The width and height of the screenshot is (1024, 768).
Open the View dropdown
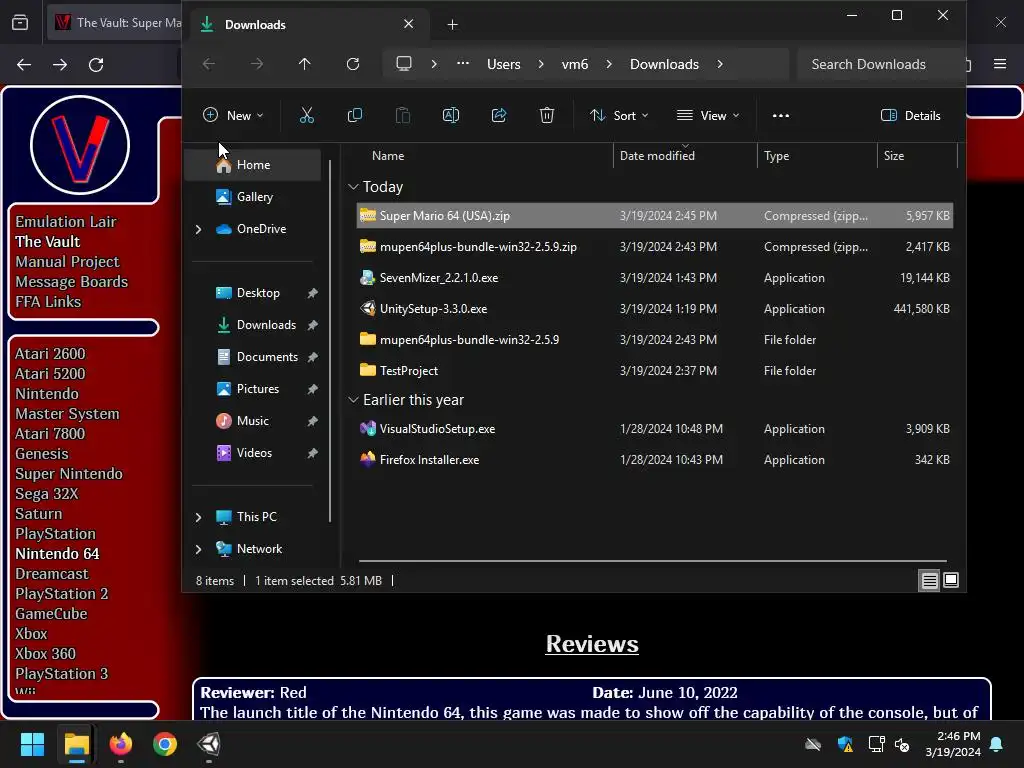coord(709,116)
